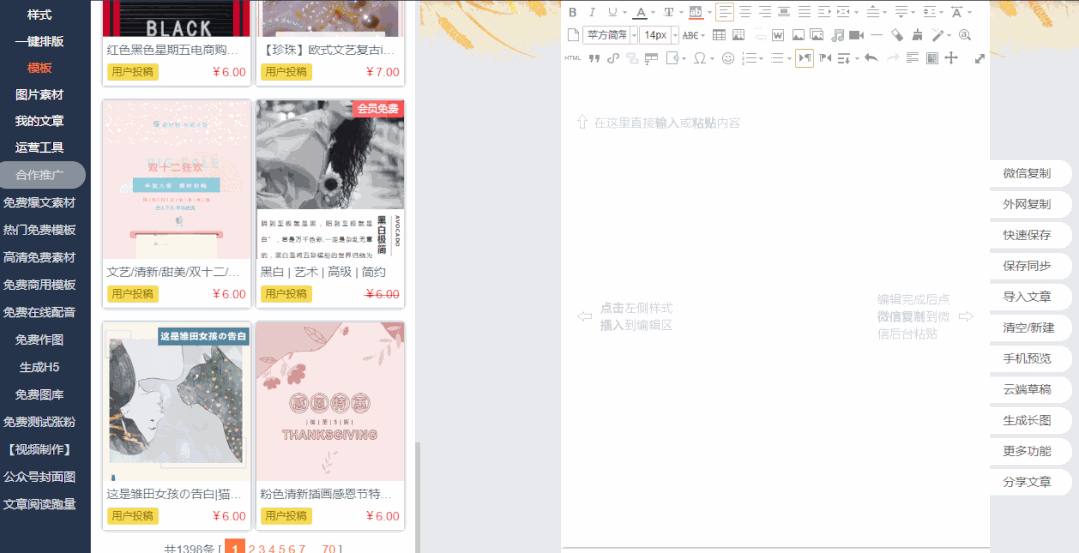Open special characters Omega icon
The width and height of the screenshot is (1079, 553).
(x=700, y=58)
